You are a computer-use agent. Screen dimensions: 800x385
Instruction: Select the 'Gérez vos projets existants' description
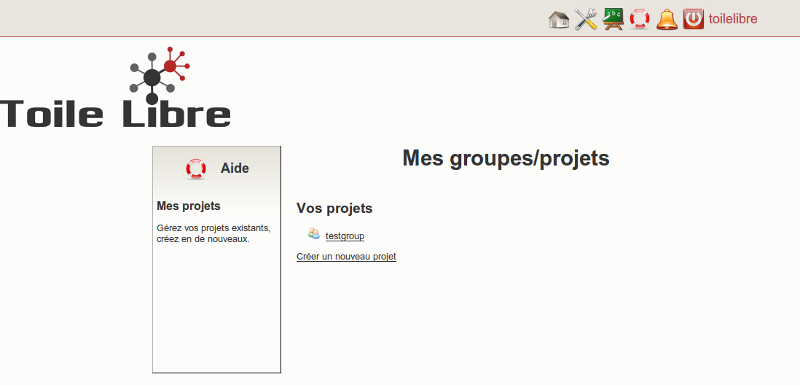click(214, 233)
